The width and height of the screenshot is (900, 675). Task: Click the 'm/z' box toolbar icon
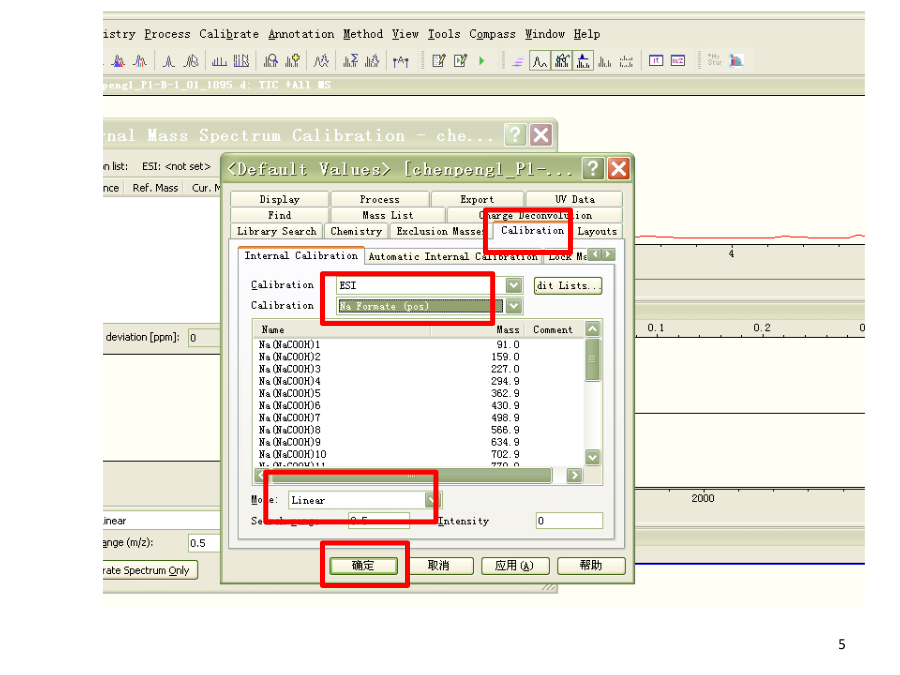(678, 60)
